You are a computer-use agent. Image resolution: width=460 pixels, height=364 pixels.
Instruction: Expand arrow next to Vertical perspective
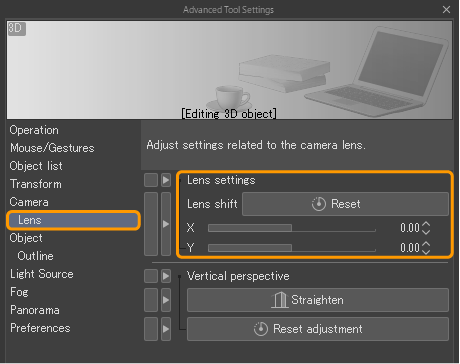pos(166,276)
